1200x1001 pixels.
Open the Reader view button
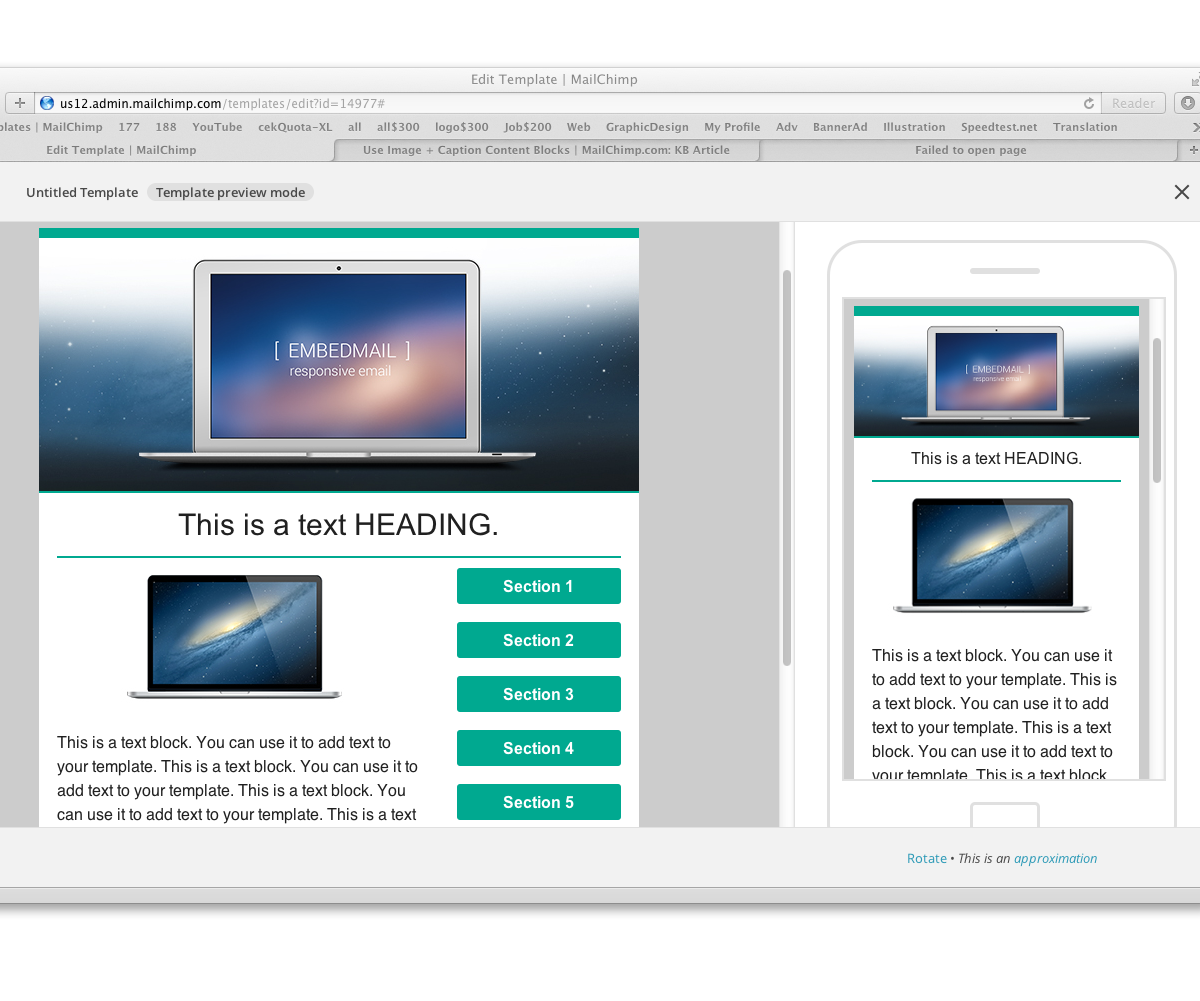(1133, 103)
